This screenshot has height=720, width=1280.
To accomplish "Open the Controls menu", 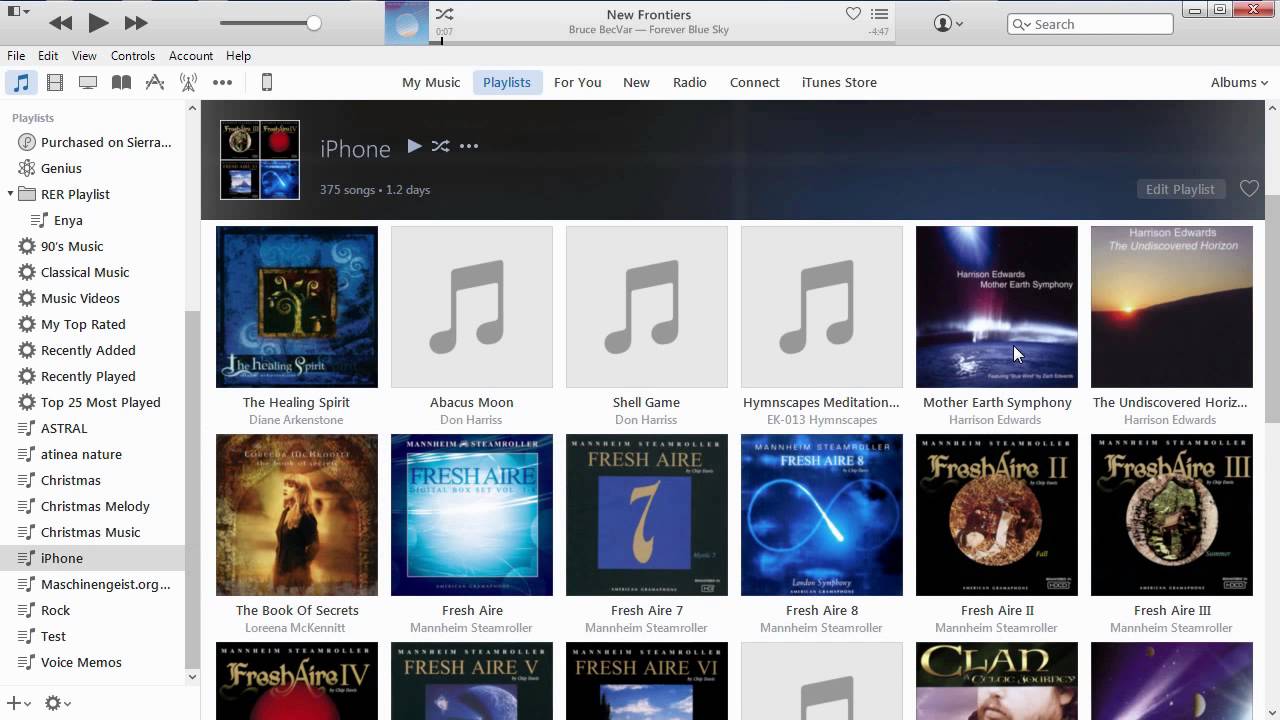I will tap(133, 56).
